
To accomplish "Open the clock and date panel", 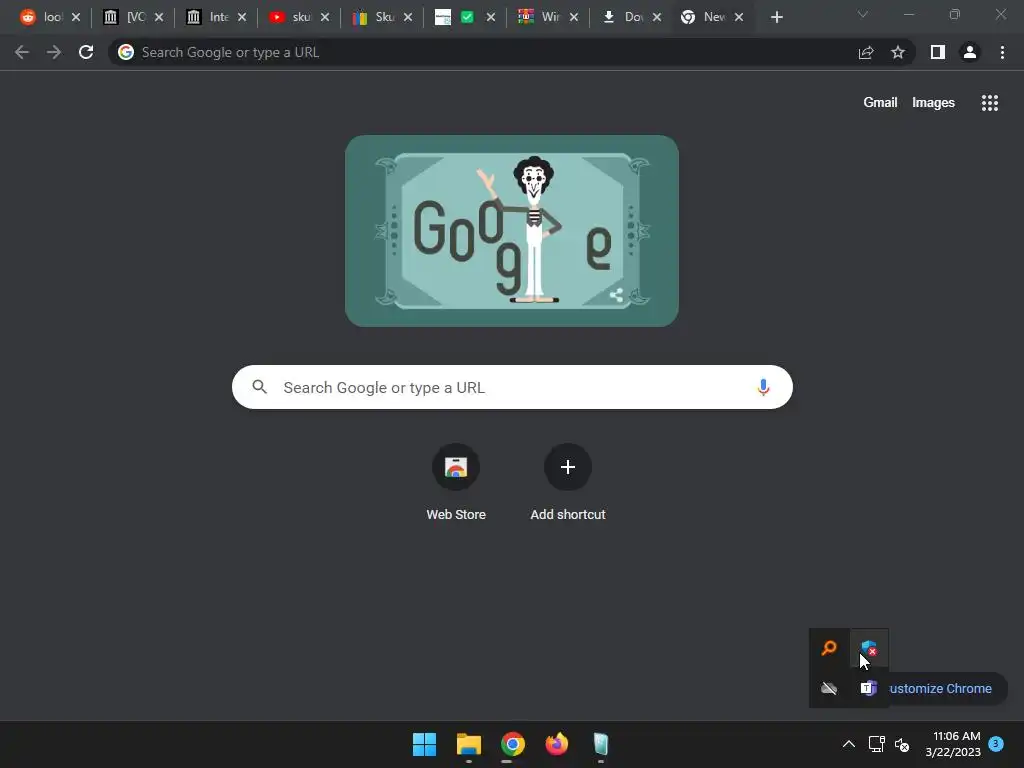I will (x=953, y=744).
